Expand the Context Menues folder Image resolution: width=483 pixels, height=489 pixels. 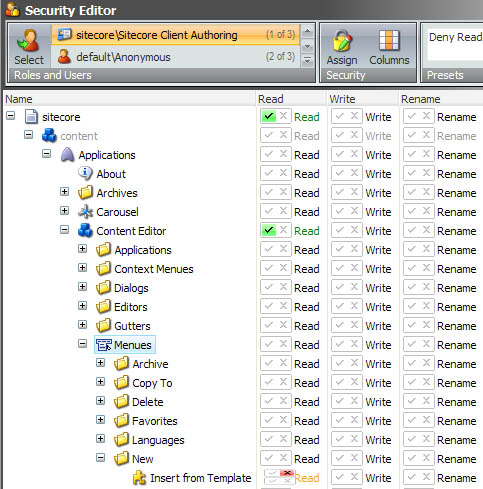(x=82, y=267)
